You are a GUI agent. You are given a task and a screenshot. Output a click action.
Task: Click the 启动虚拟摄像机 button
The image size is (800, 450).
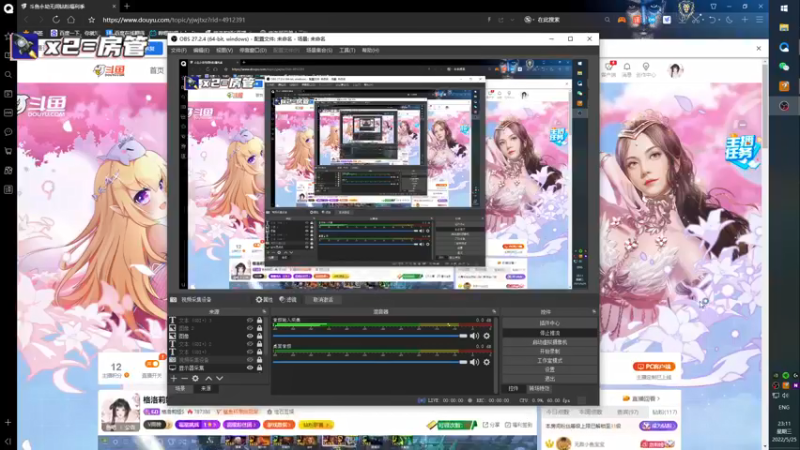(549, 342)
